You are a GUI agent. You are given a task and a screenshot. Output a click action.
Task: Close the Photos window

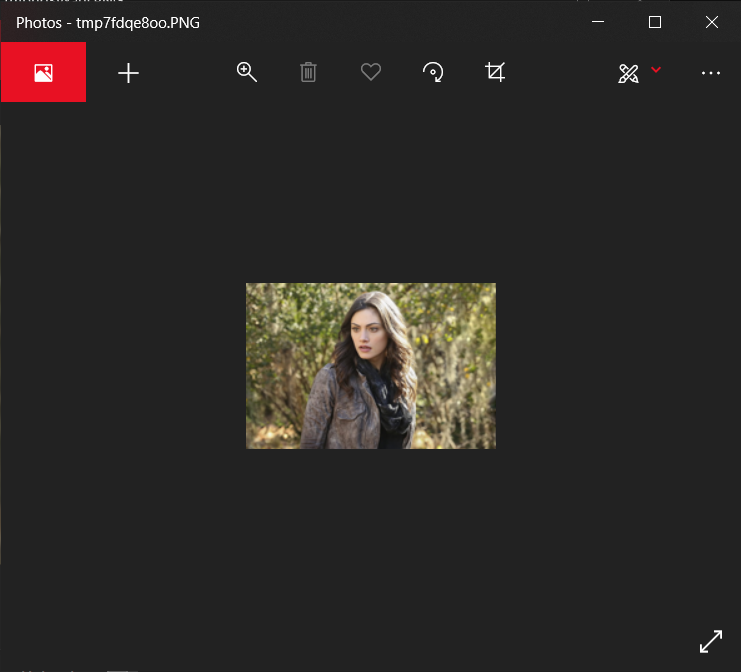(x=712, y=22)
